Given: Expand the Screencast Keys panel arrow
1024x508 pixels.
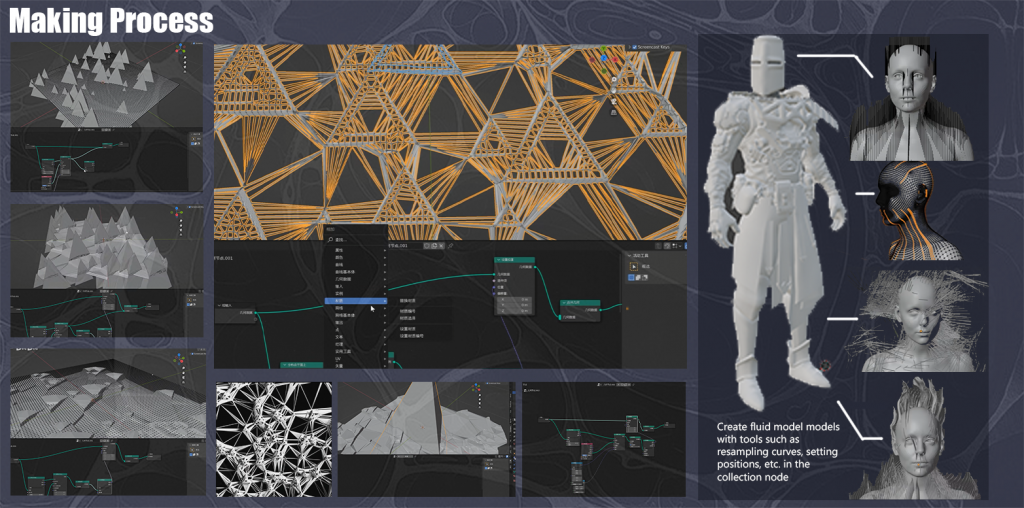Looking at the screenshot, I should (629, 47).
